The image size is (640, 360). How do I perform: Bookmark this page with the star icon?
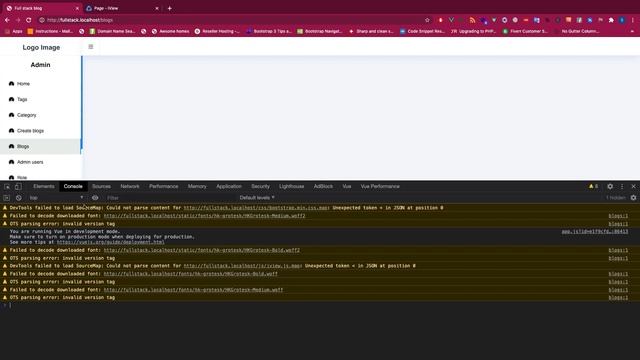click(x=427, y=20)
